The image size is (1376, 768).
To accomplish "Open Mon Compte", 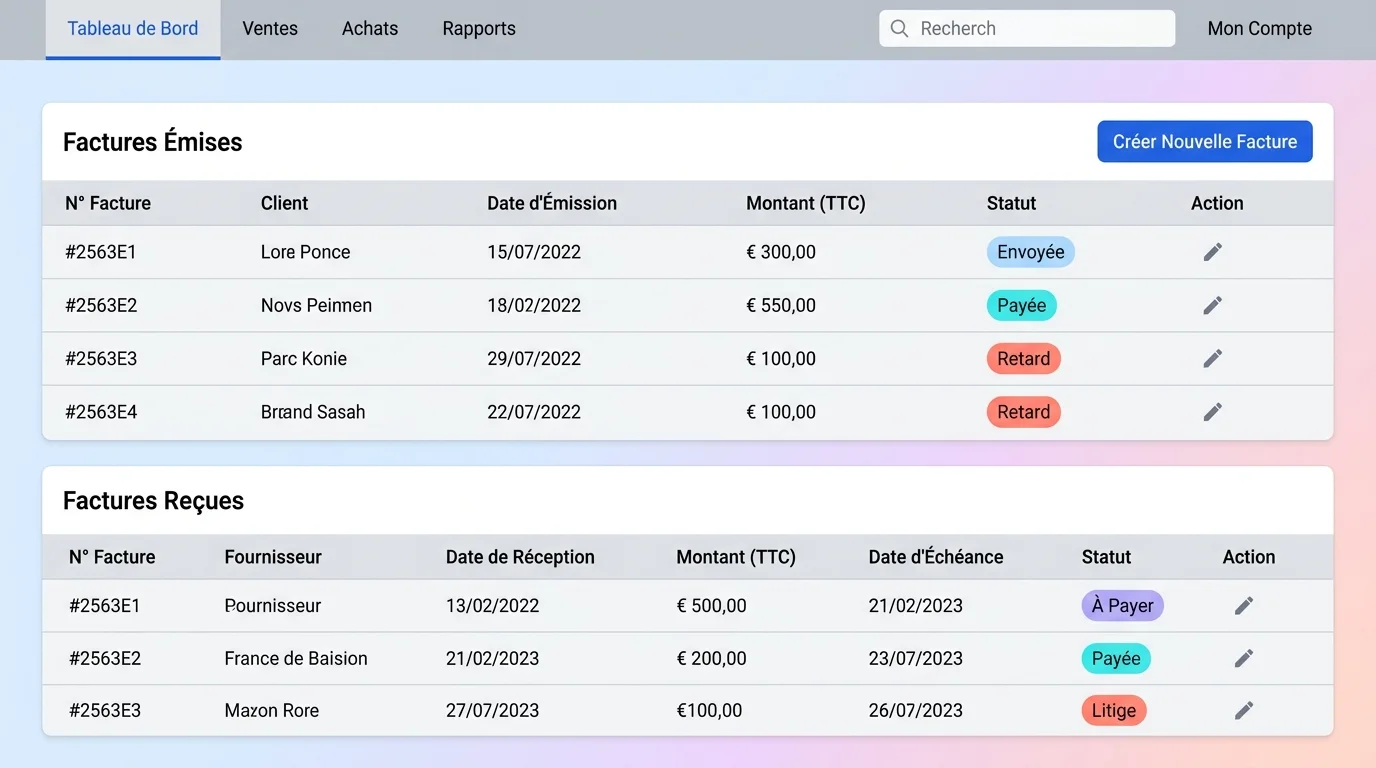I will click(1259, 28).
